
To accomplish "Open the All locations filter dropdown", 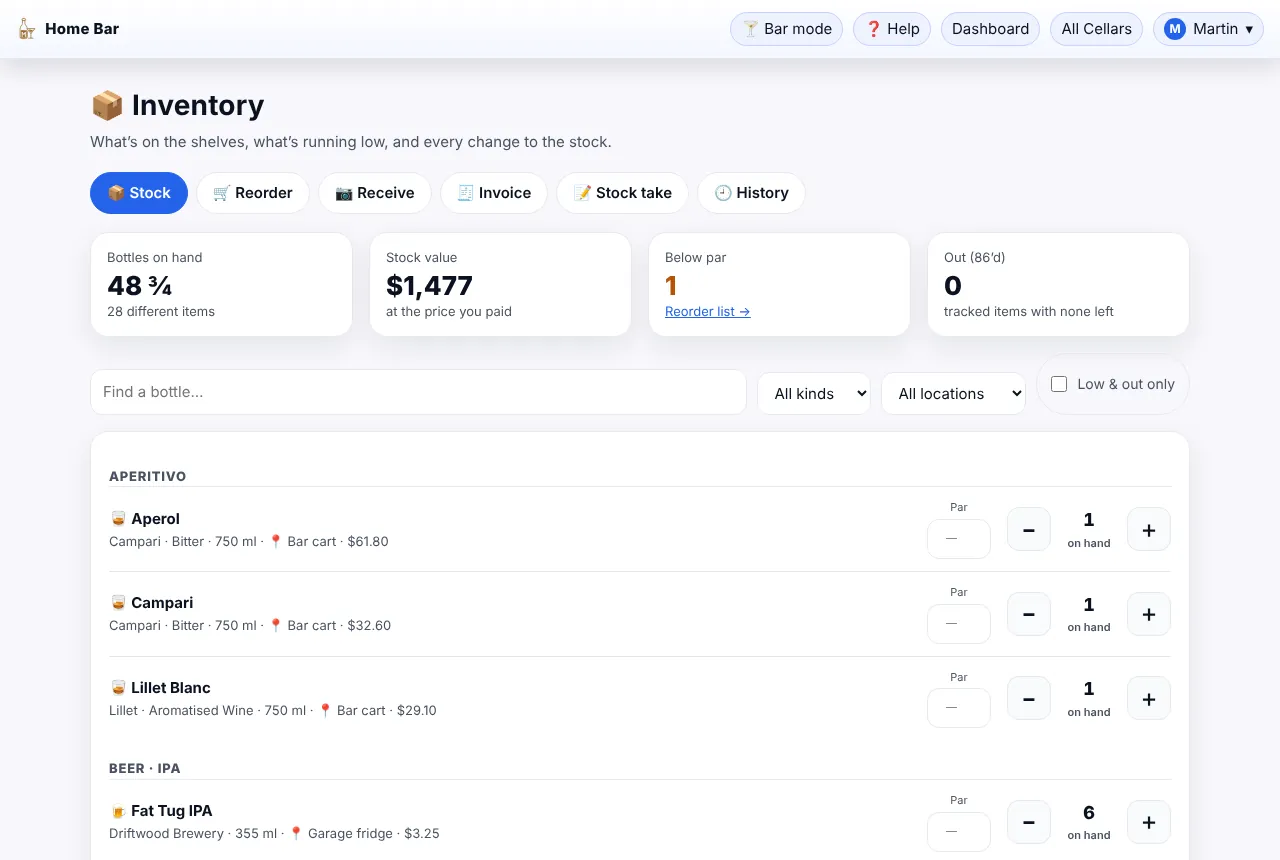I will [953, 393].
